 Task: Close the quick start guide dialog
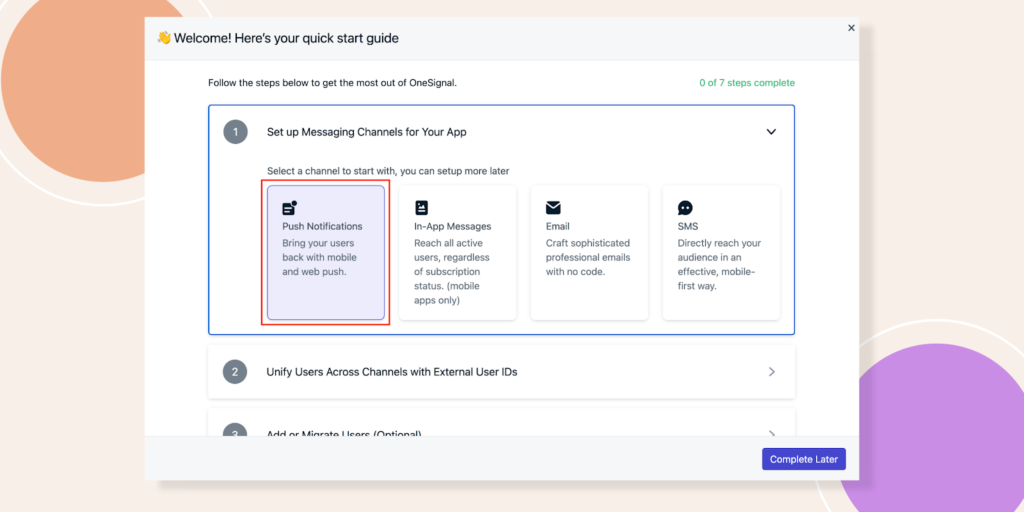point(851,28)
